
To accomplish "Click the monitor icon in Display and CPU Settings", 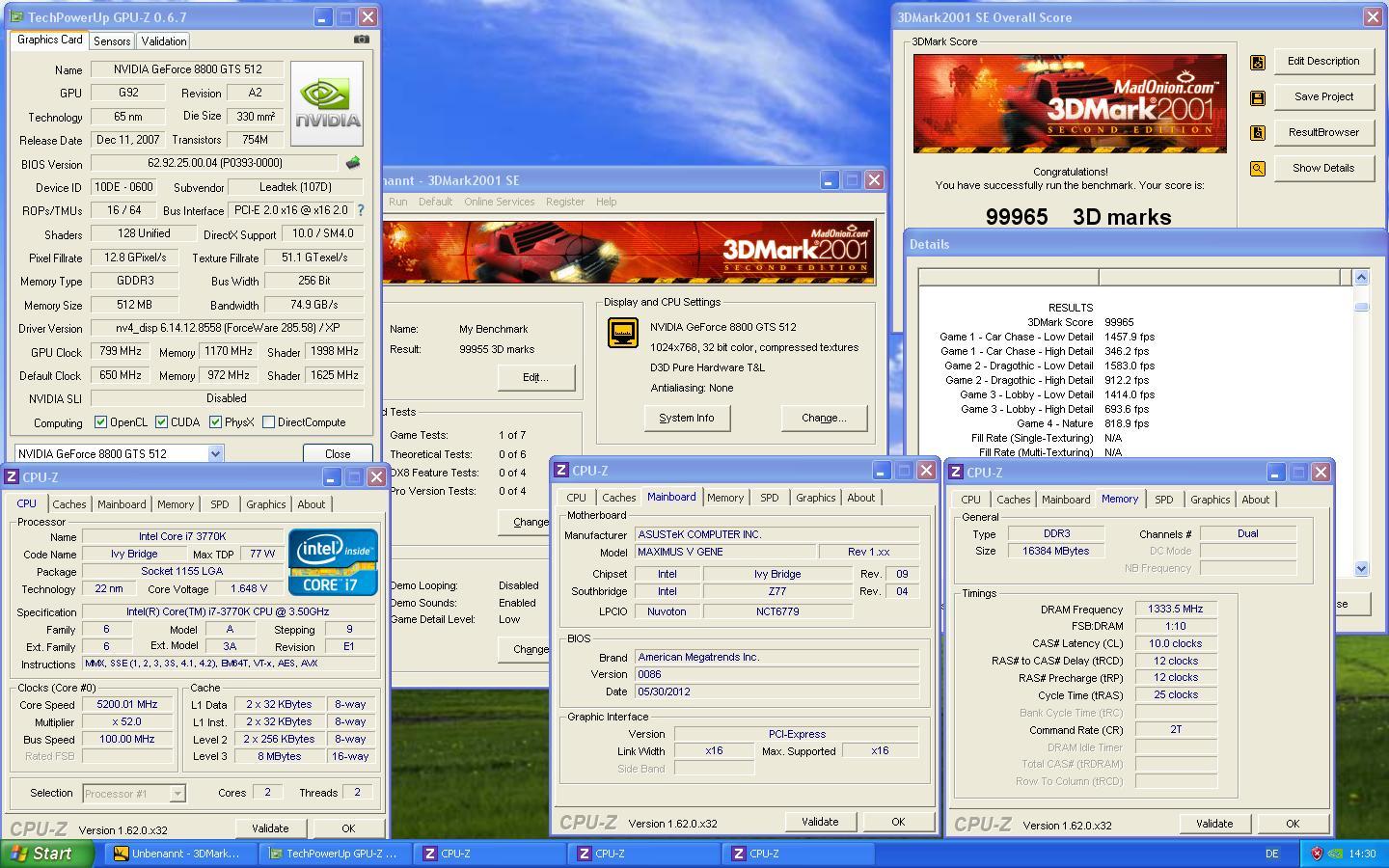I will click(623, 333).
